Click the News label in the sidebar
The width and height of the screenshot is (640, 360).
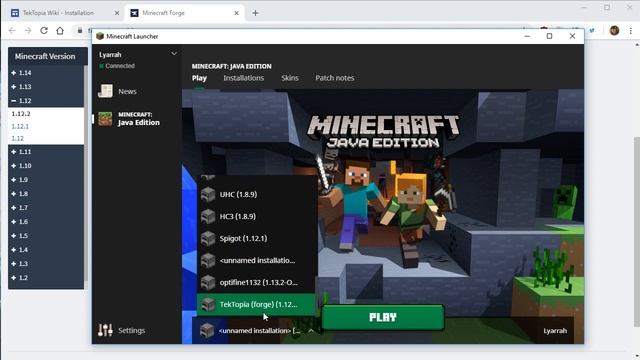[127, 91]
